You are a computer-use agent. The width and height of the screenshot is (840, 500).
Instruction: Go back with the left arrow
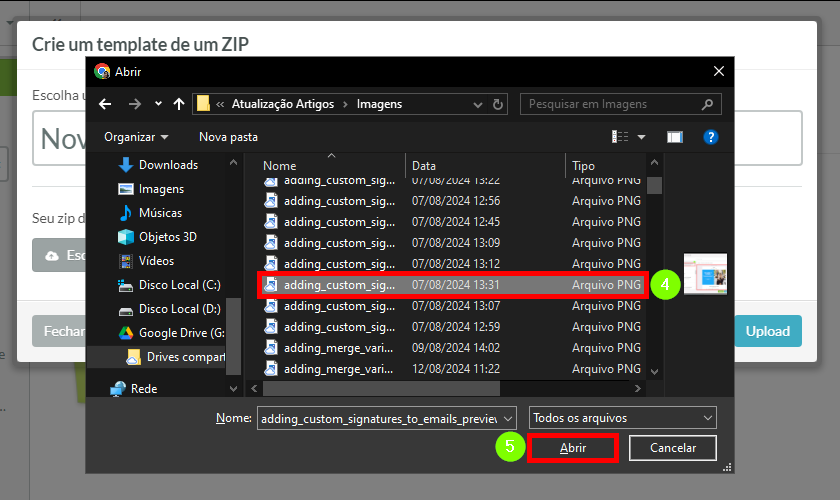point(105,104)
